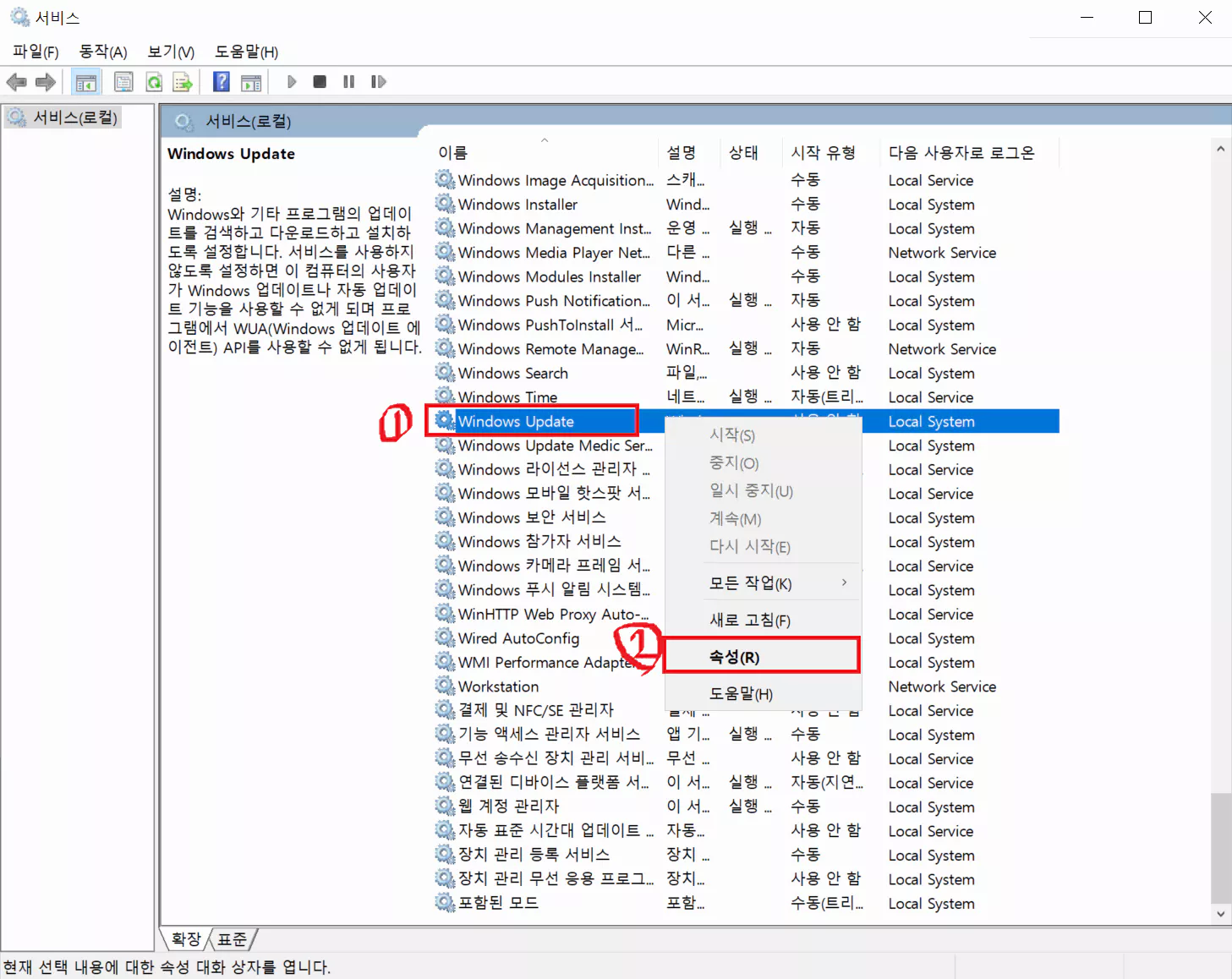Click the vertical scrollbar thumb
The height and width of the screenshot is (979, 1232).
[1220, 848]
